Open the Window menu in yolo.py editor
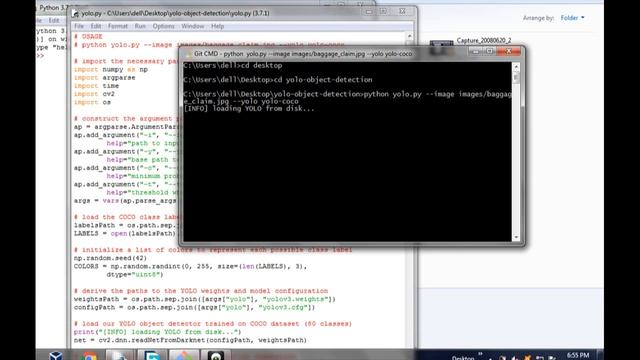 click(193, 26)
